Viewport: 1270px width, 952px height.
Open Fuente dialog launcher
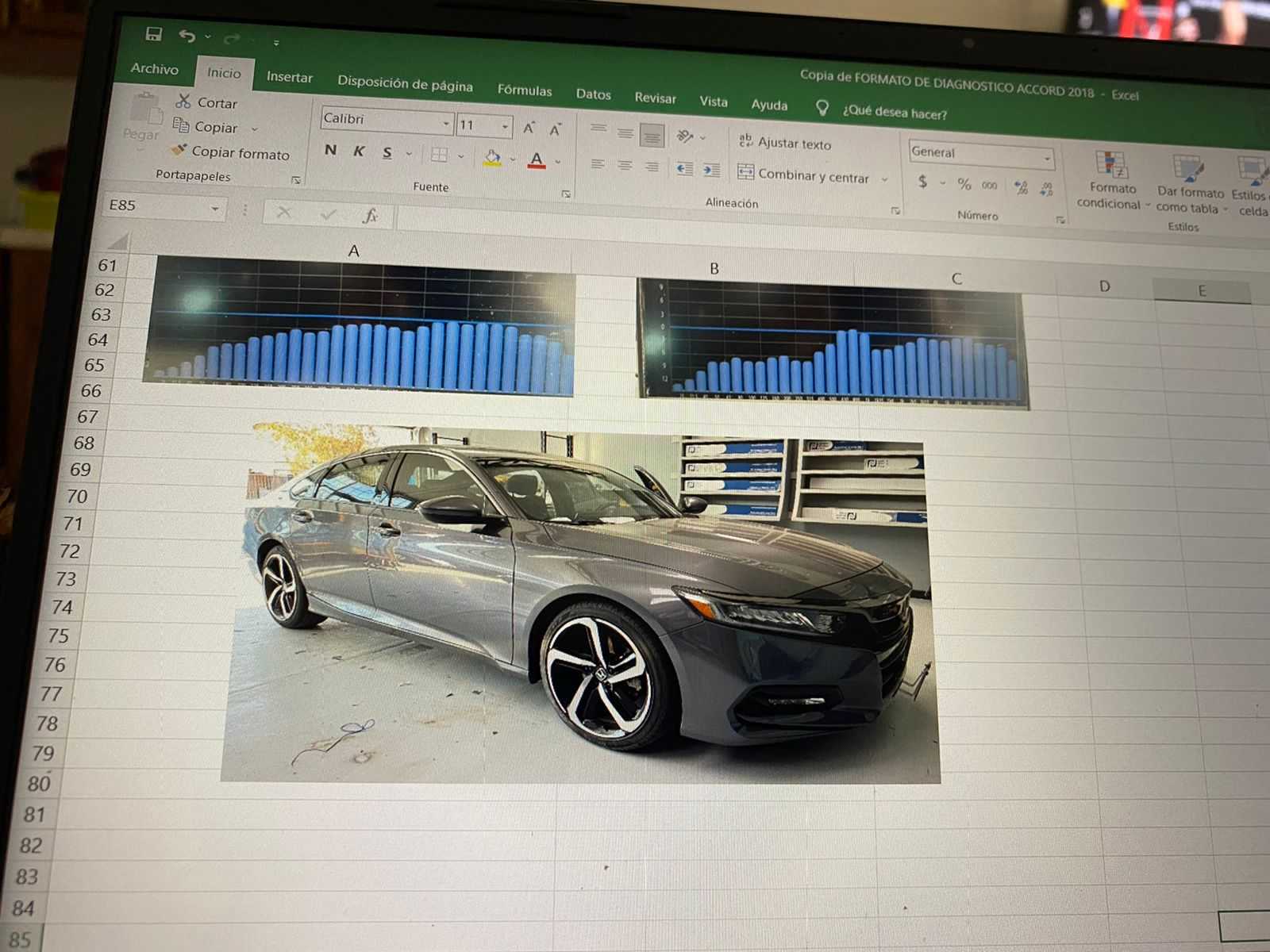[x=566, y=194]
